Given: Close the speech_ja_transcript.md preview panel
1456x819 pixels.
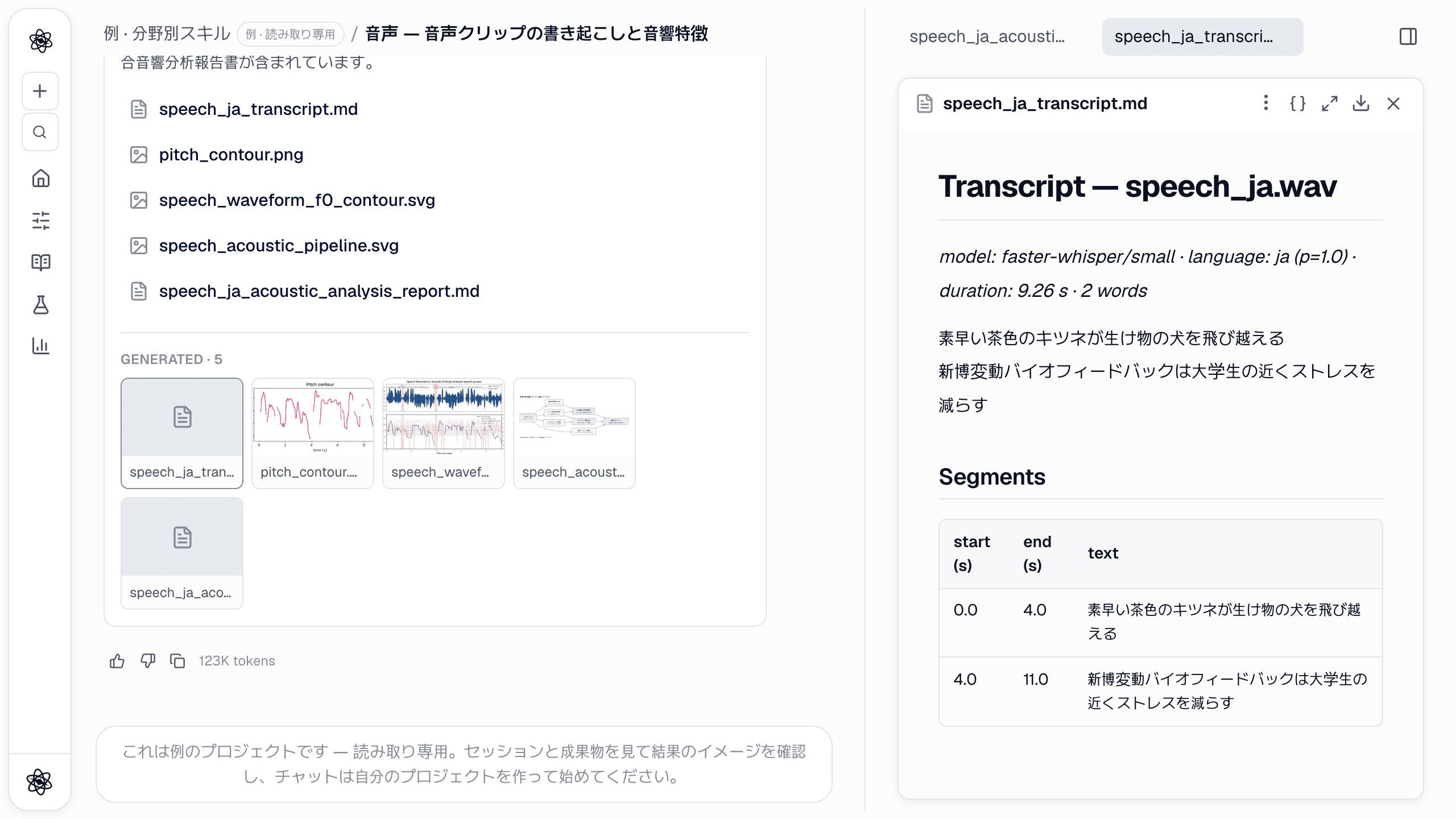Looking at the screenshot, I should click(x=1393, y=103).
